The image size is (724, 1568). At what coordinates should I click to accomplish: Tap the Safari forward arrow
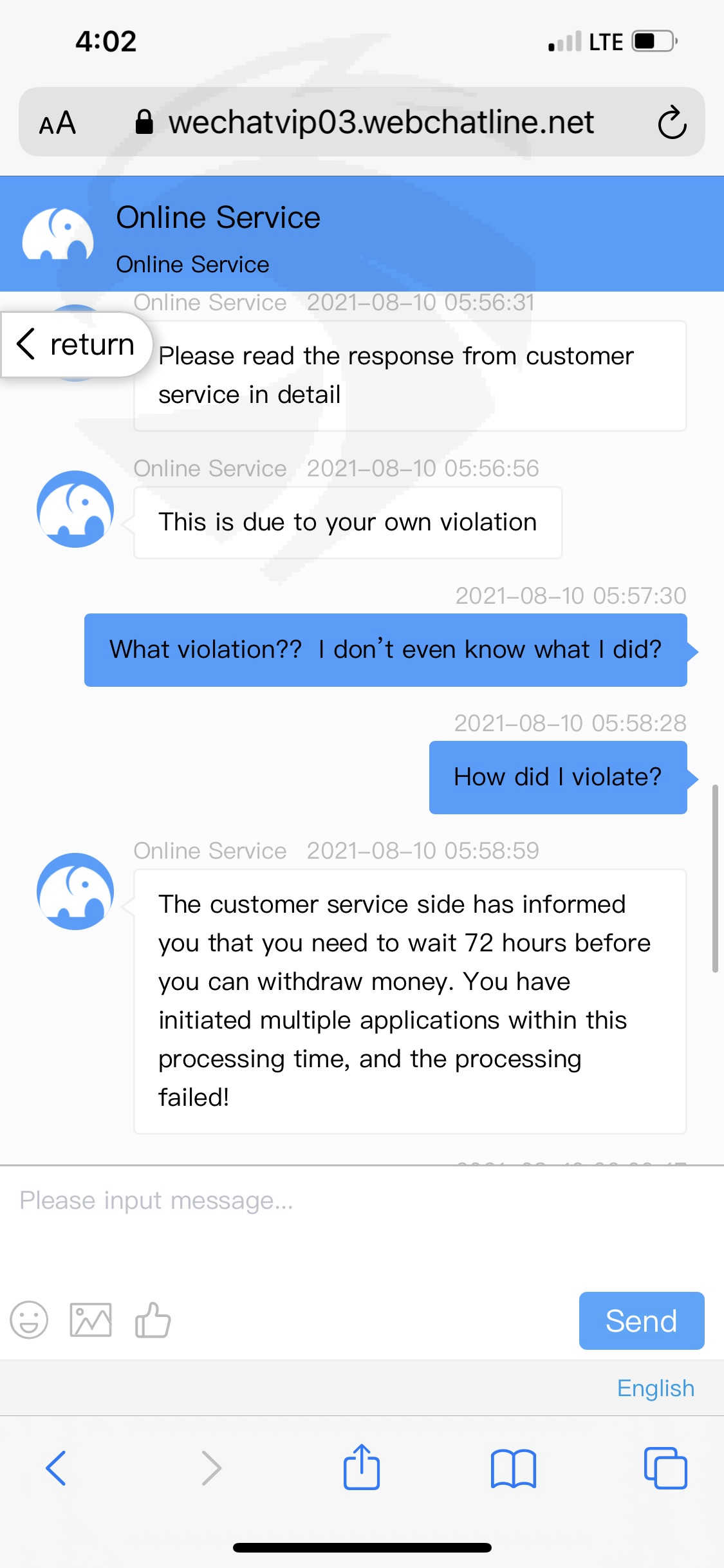point(210,1468)
